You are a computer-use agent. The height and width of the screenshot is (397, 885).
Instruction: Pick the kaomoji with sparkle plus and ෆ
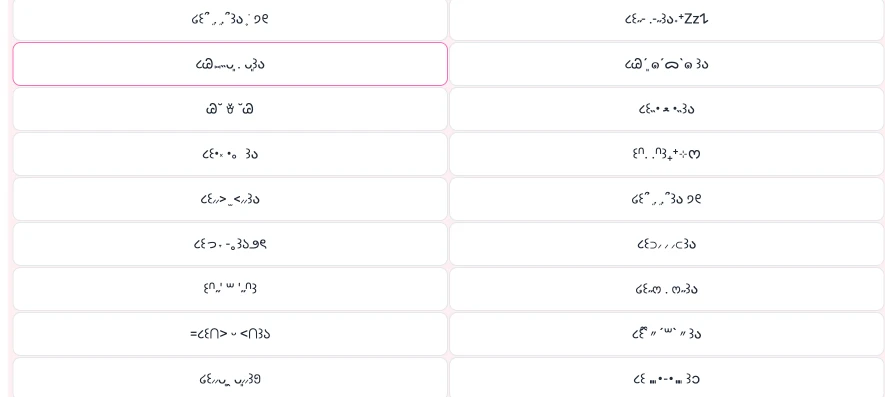(667, 154)
